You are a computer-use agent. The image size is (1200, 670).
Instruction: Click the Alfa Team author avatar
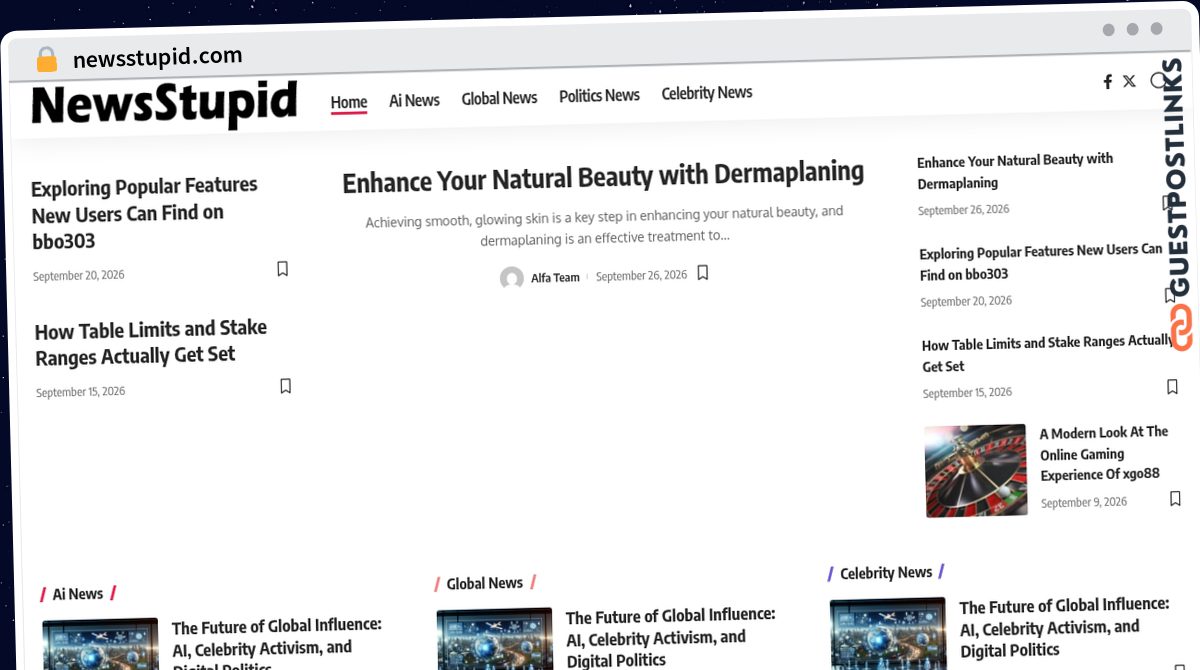[512, 279]
